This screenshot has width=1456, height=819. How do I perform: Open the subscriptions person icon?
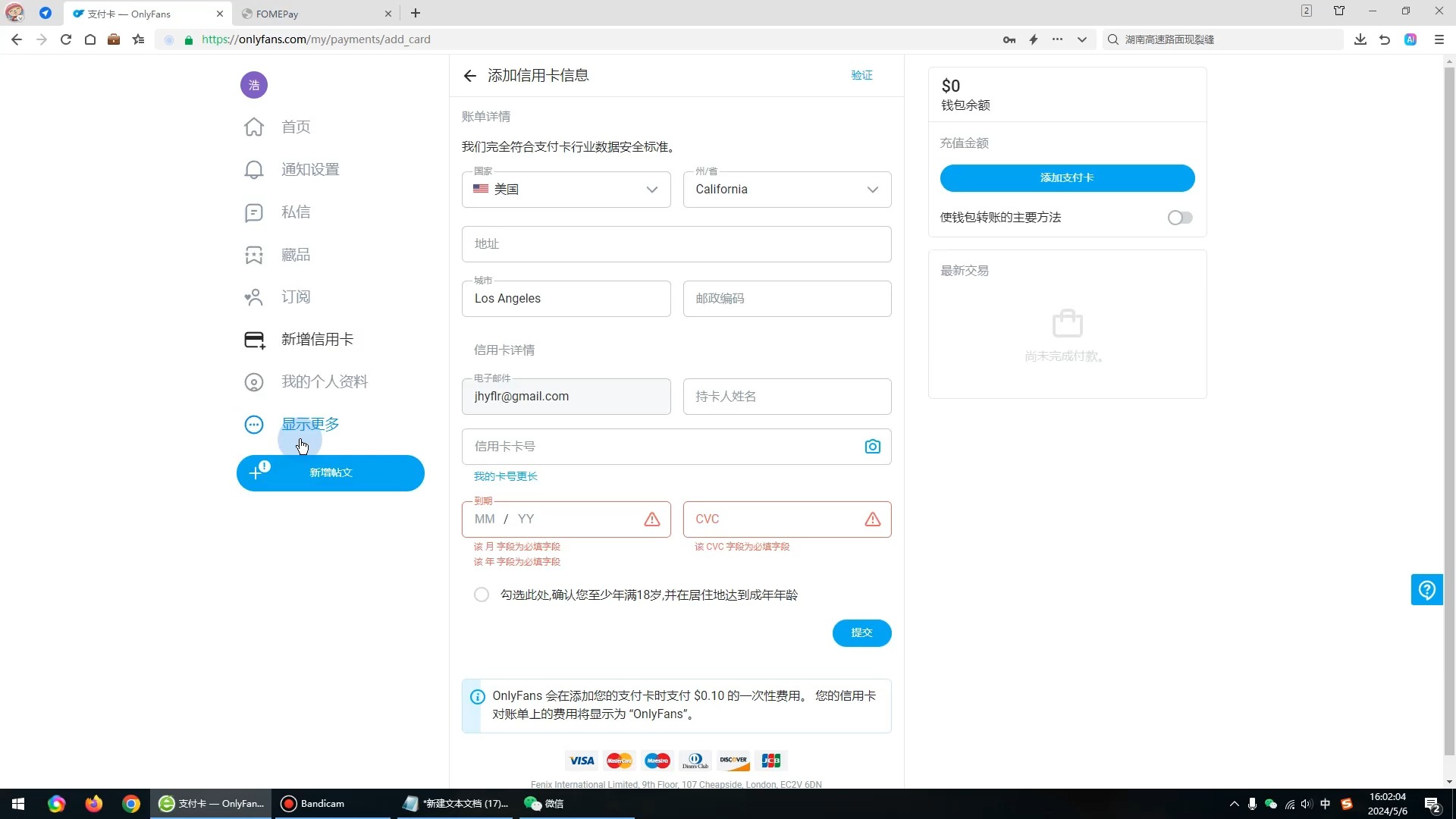coord(254,297)
